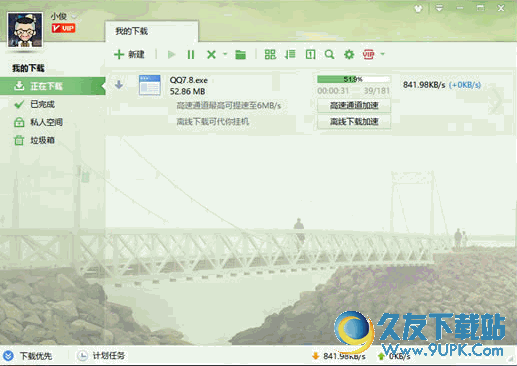Click the 52.86 MB file size

187,91
